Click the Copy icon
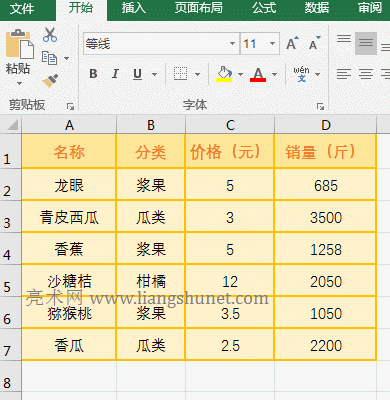This screenshot has width=390, height=400. [x=49, y=58]
